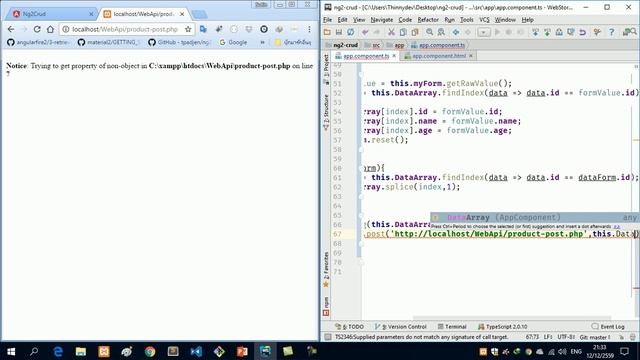Click ng2-crud breadcrumb in navigation bar
The image size is (640, 360).
tap(342, 45)
